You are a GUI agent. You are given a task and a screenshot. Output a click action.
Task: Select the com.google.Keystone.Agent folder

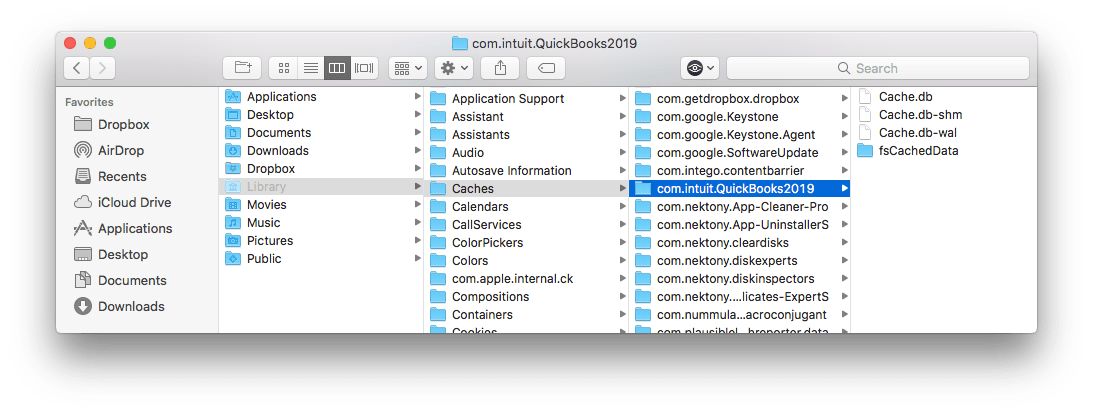[x=740, y=135]
